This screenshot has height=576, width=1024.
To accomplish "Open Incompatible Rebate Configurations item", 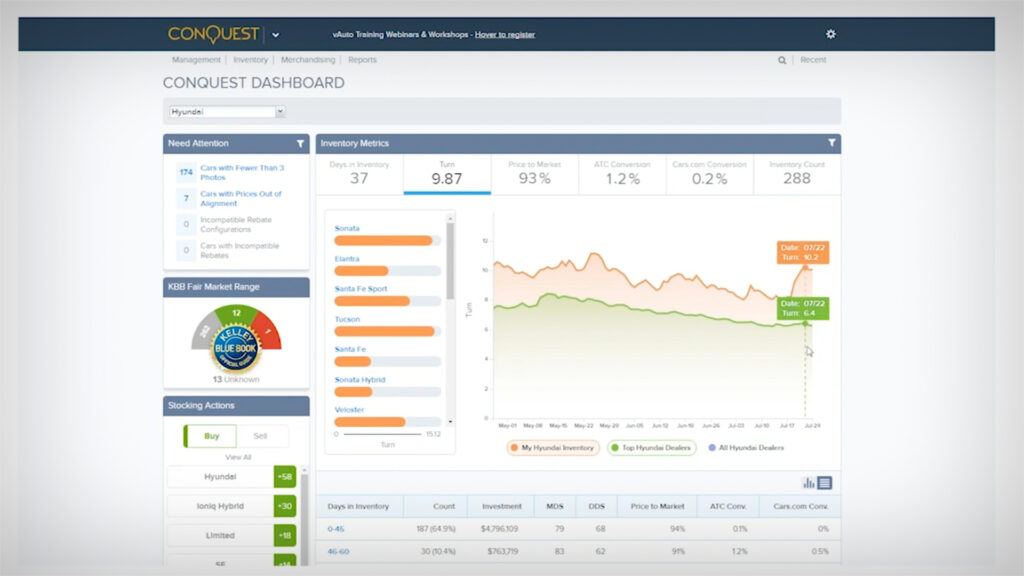I will (x=236, y=225).
